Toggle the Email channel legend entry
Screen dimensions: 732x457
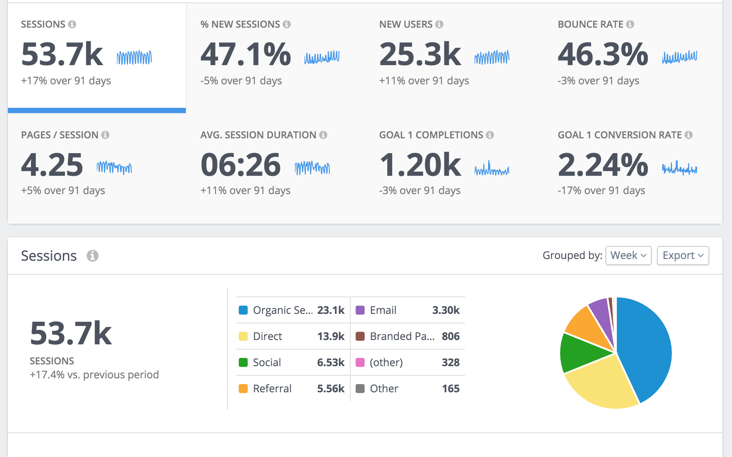click(408, 310)
